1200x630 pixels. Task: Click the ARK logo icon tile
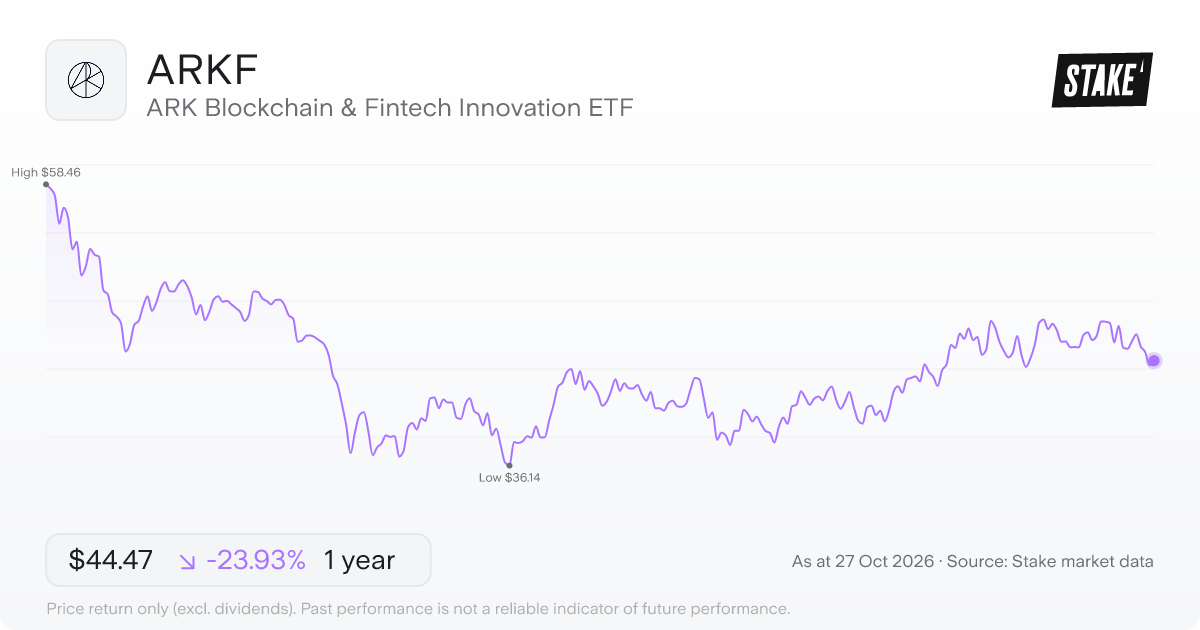pos(86,80)
